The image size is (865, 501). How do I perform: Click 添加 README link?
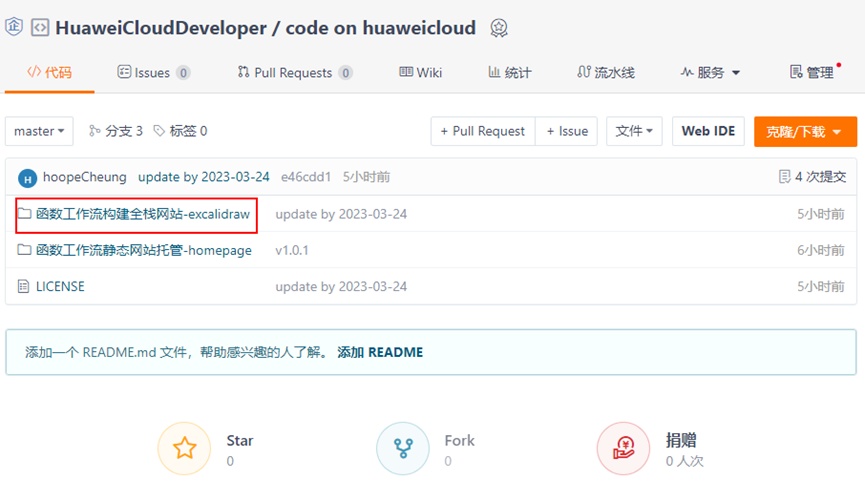pos(380,352)
